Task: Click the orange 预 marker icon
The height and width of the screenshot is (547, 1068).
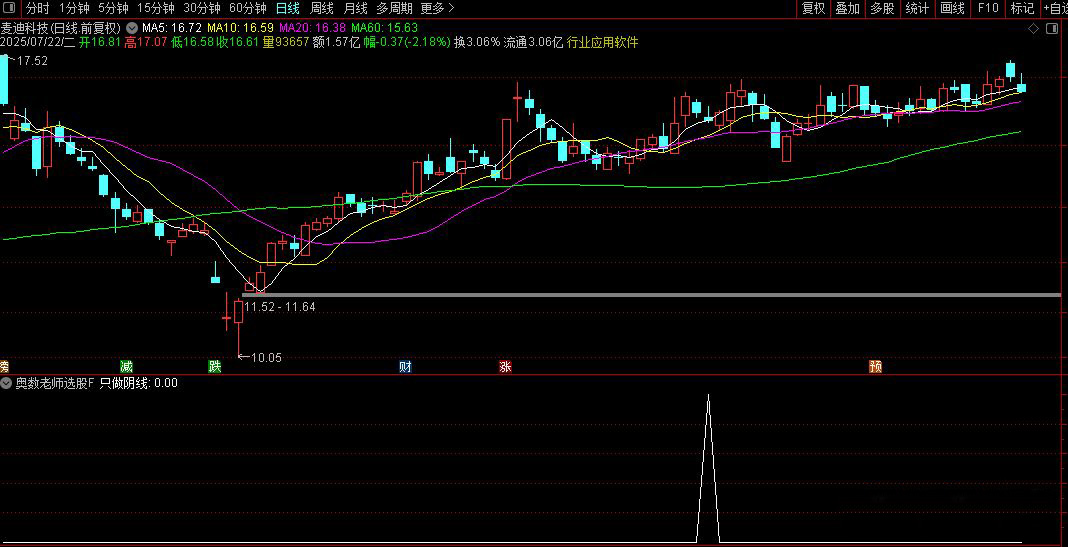Action: [x=875, y=366]
